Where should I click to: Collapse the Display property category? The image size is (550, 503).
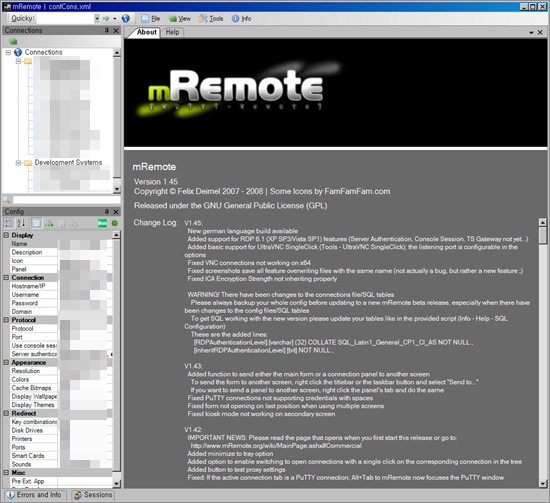[x=6, y=235]
